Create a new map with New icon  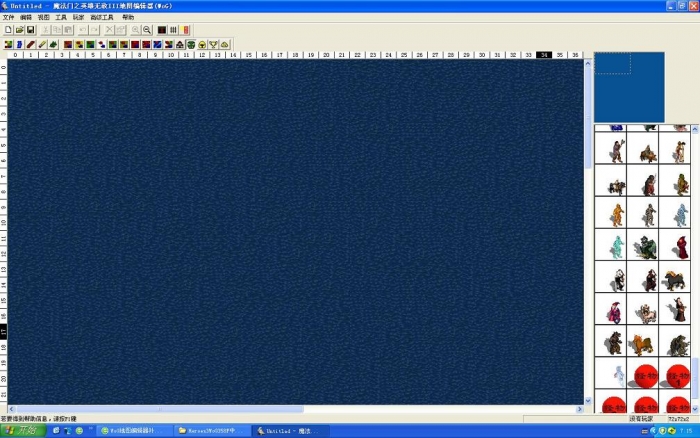point(8,30)
